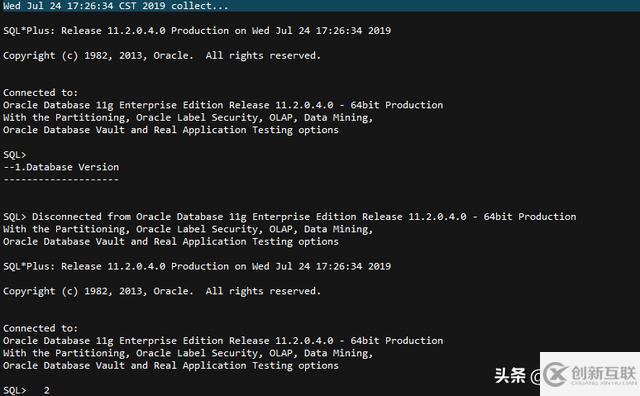
Task: Click the 头条 watermark text
Action: tap(510, 376)
